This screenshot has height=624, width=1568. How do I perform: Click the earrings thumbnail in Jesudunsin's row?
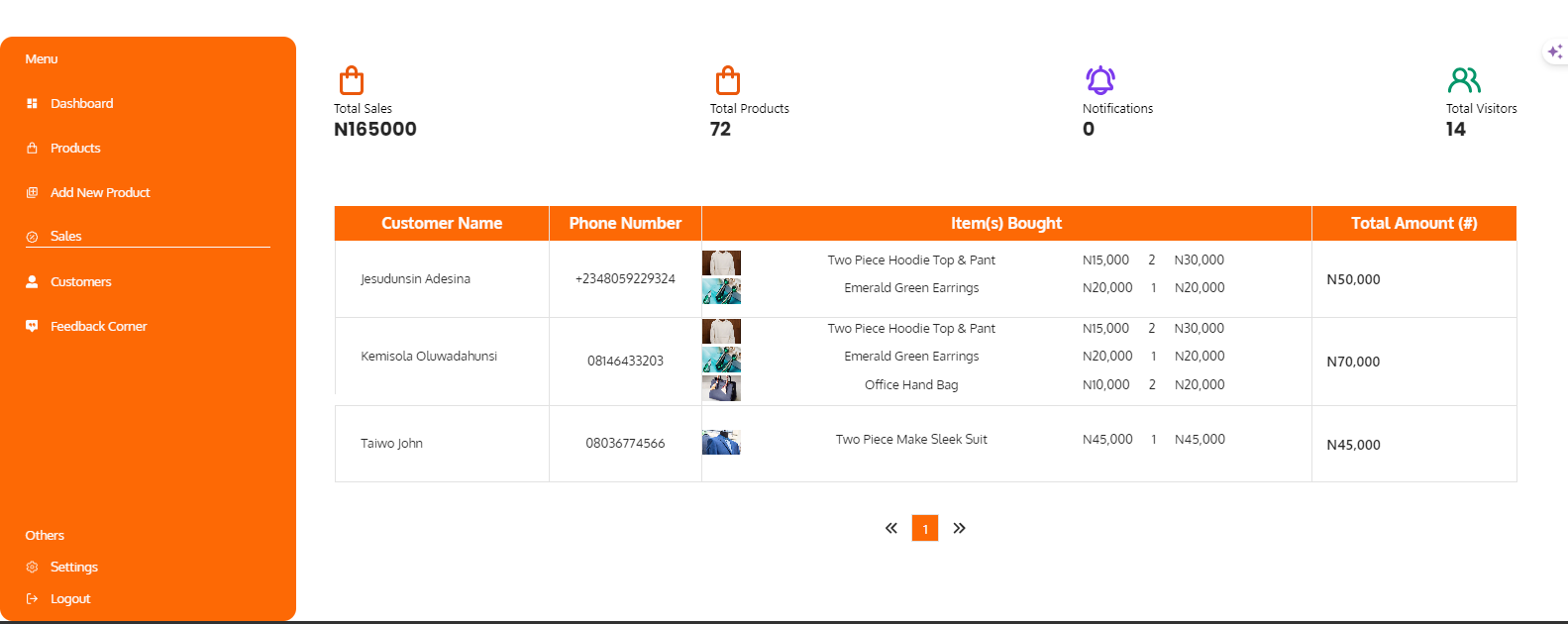point(721,290)
